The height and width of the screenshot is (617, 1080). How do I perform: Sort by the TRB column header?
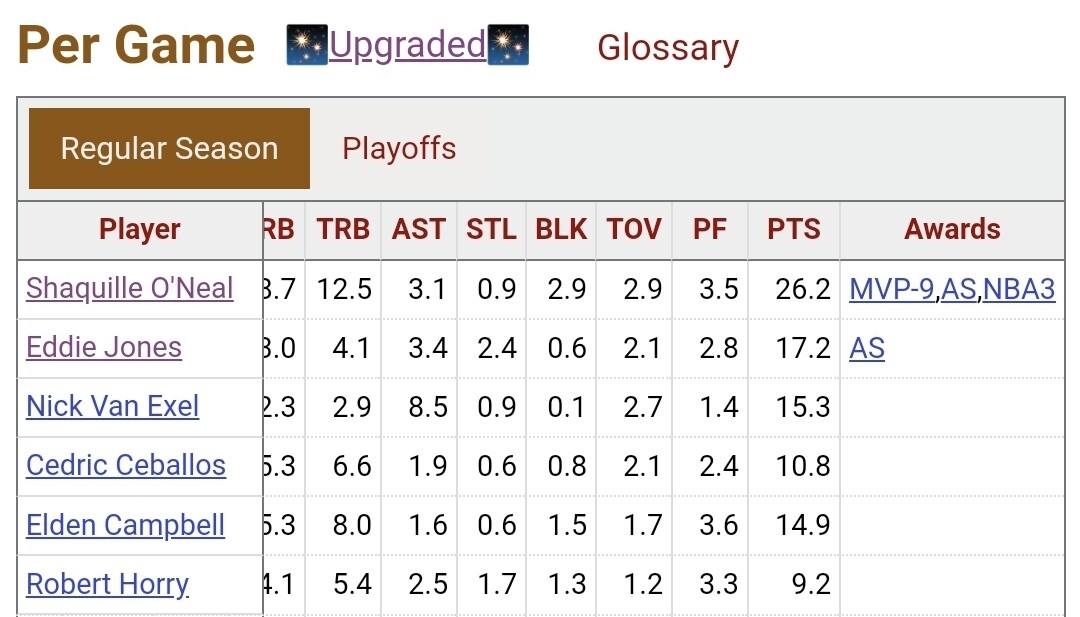[343, 229]
